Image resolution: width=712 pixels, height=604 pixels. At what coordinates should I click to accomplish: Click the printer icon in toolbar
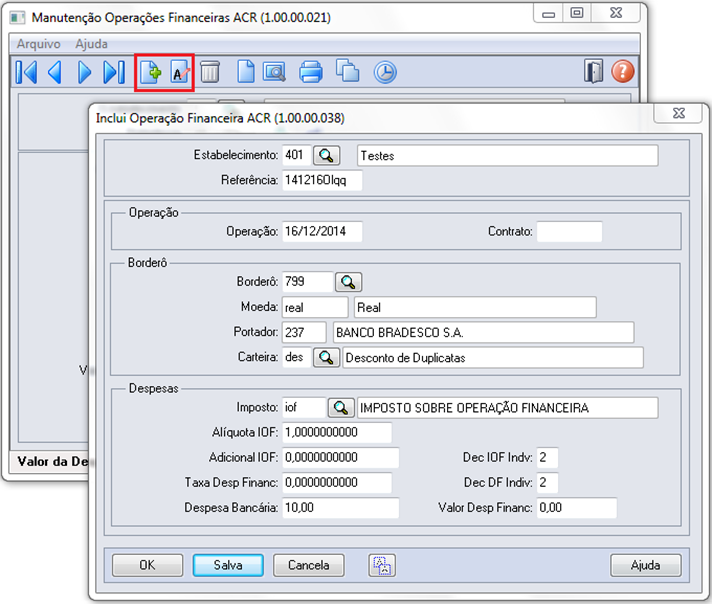(x=311, y=72)
